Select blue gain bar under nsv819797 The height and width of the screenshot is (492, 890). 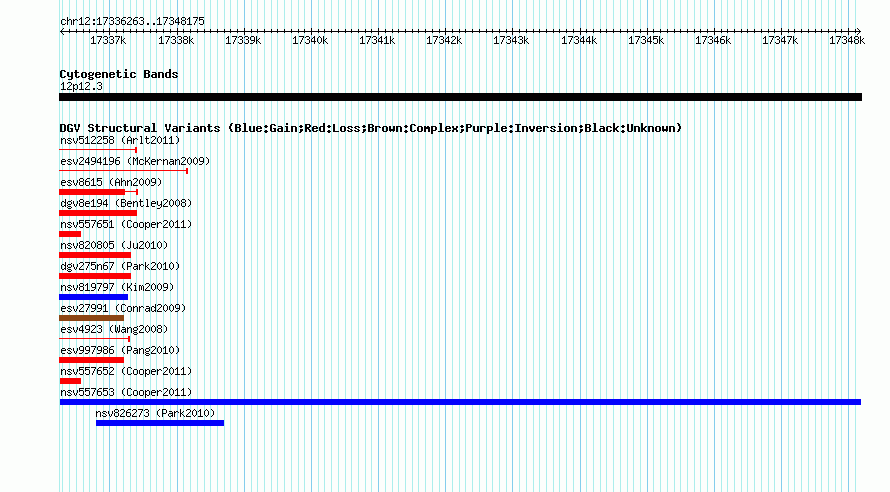[x=94, y=297]
